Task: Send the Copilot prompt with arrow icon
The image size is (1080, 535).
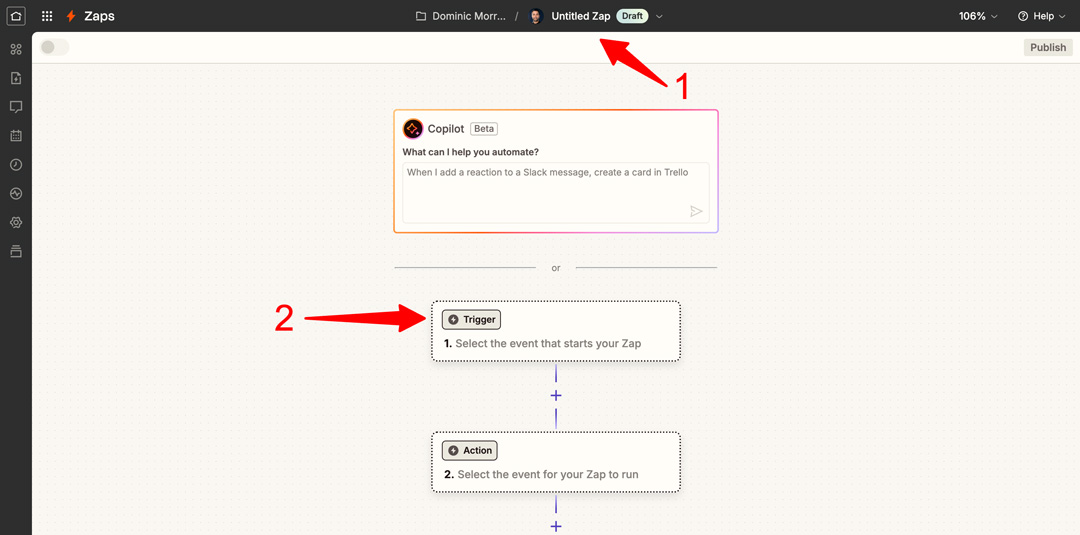Action: click(x=696, y=211)
